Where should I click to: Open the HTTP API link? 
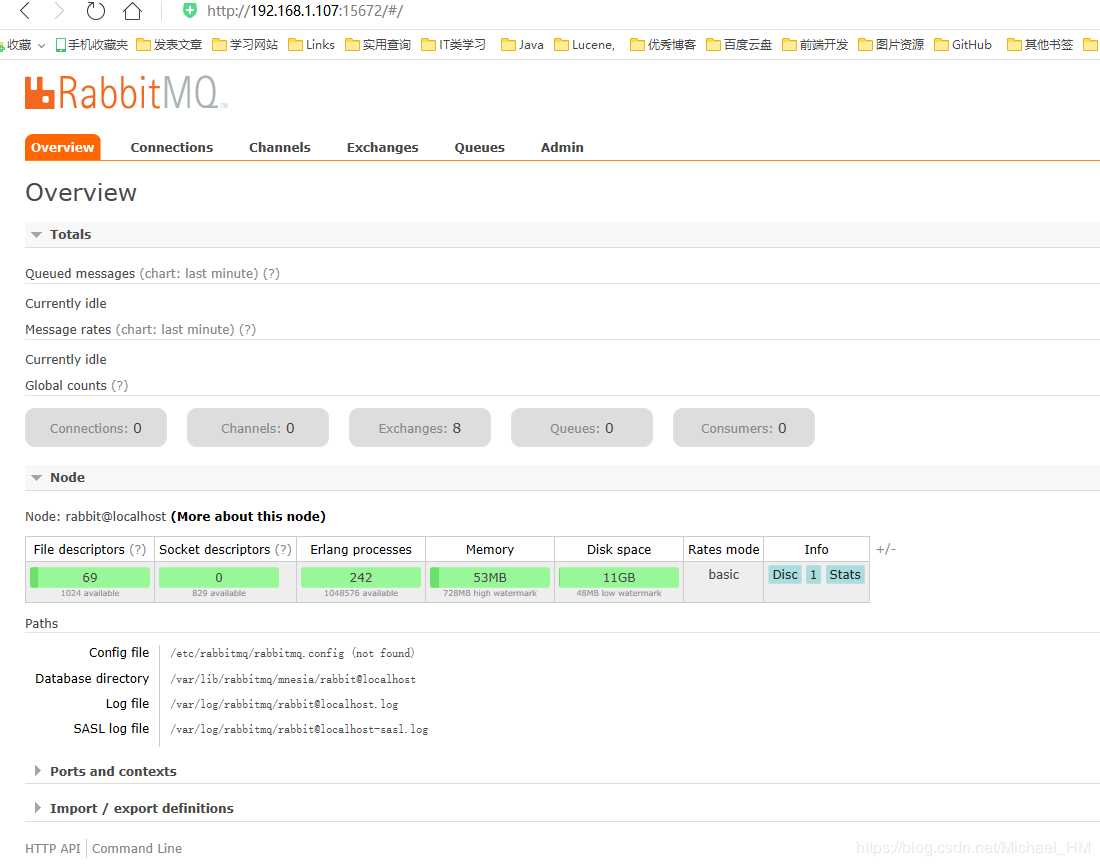tap(53, 848)
